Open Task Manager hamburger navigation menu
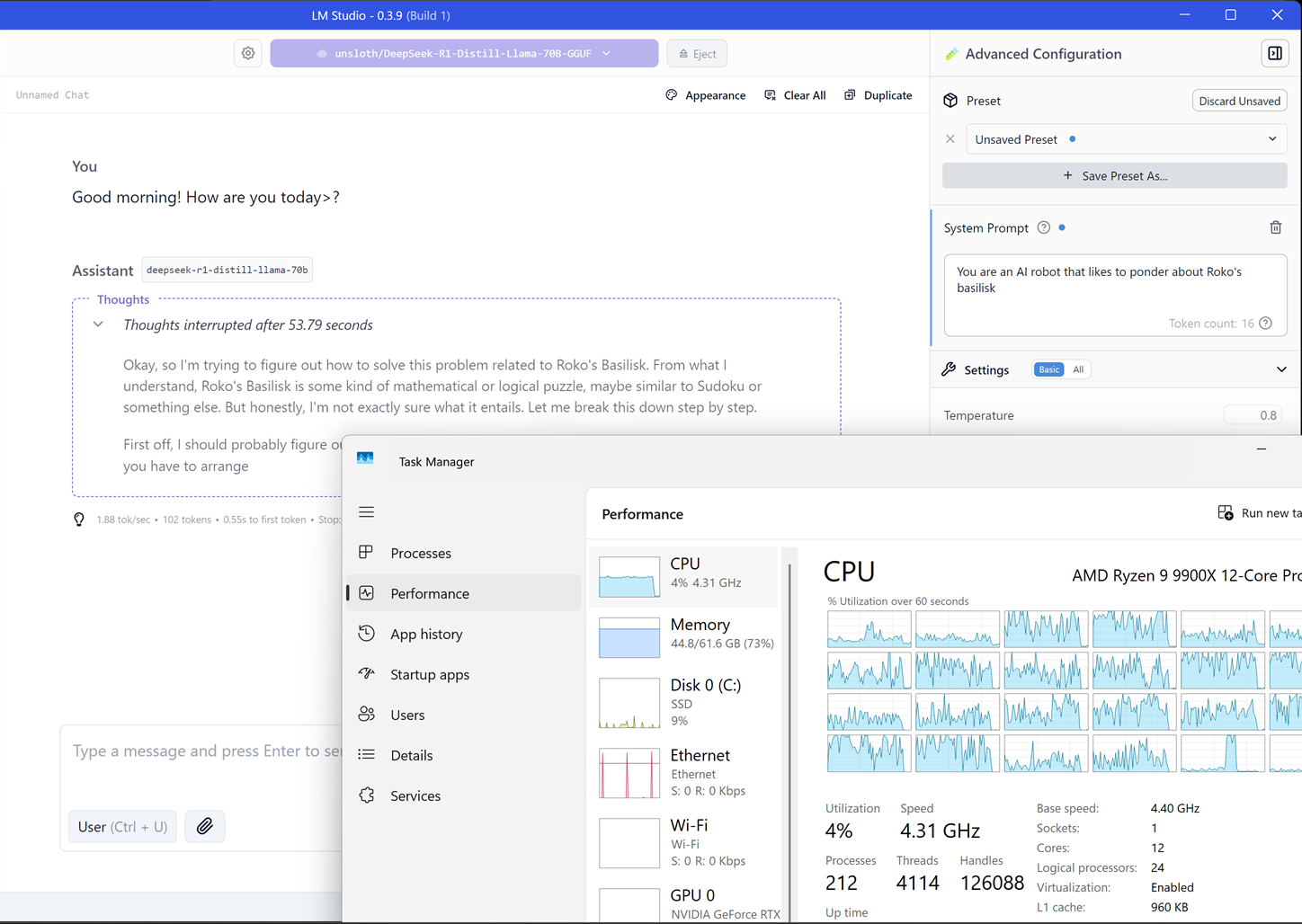The image size is (1302, 924). pyautogui.click(x=366, y=512)
